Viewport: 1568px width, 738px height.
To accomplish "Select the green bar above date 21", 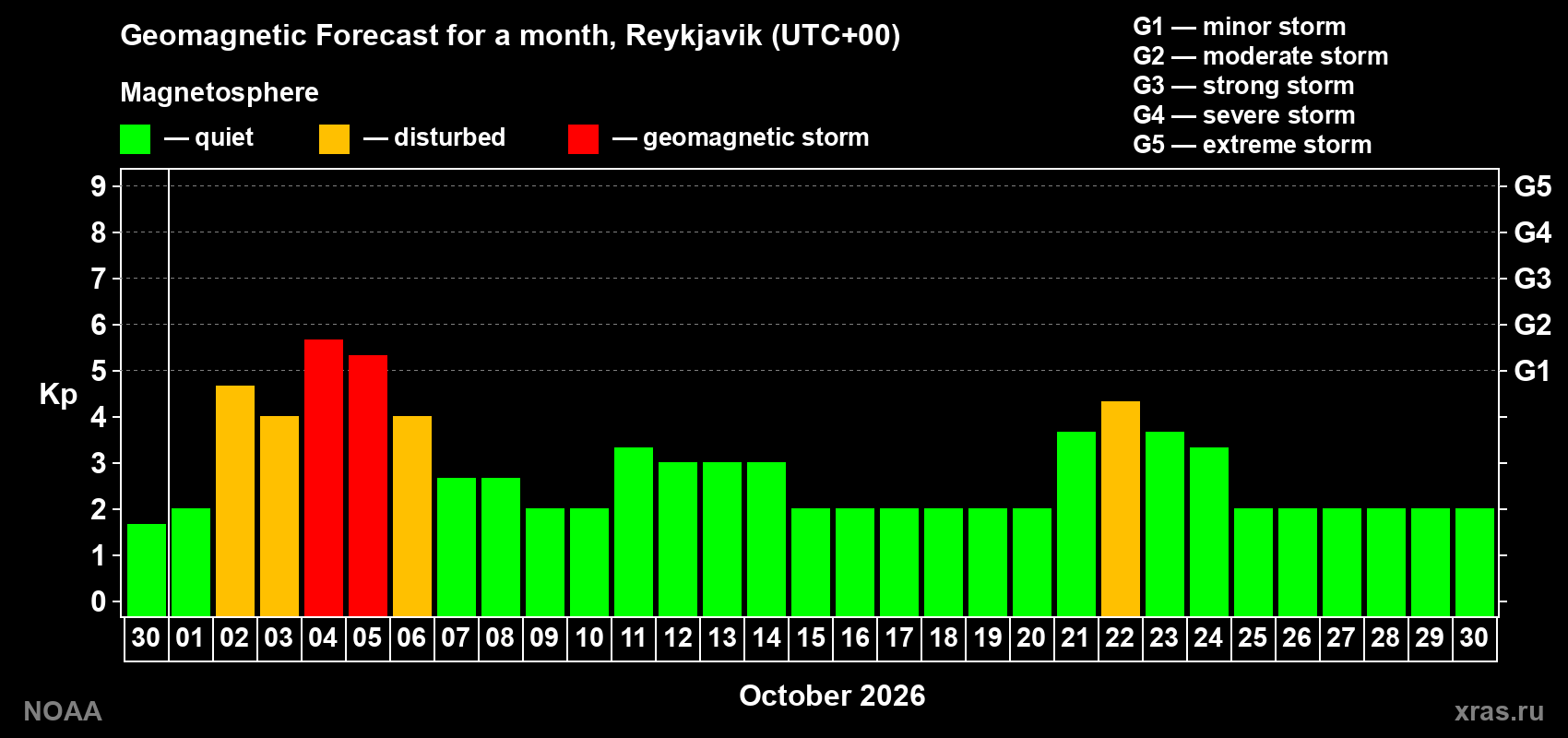I will (1076, 524).
